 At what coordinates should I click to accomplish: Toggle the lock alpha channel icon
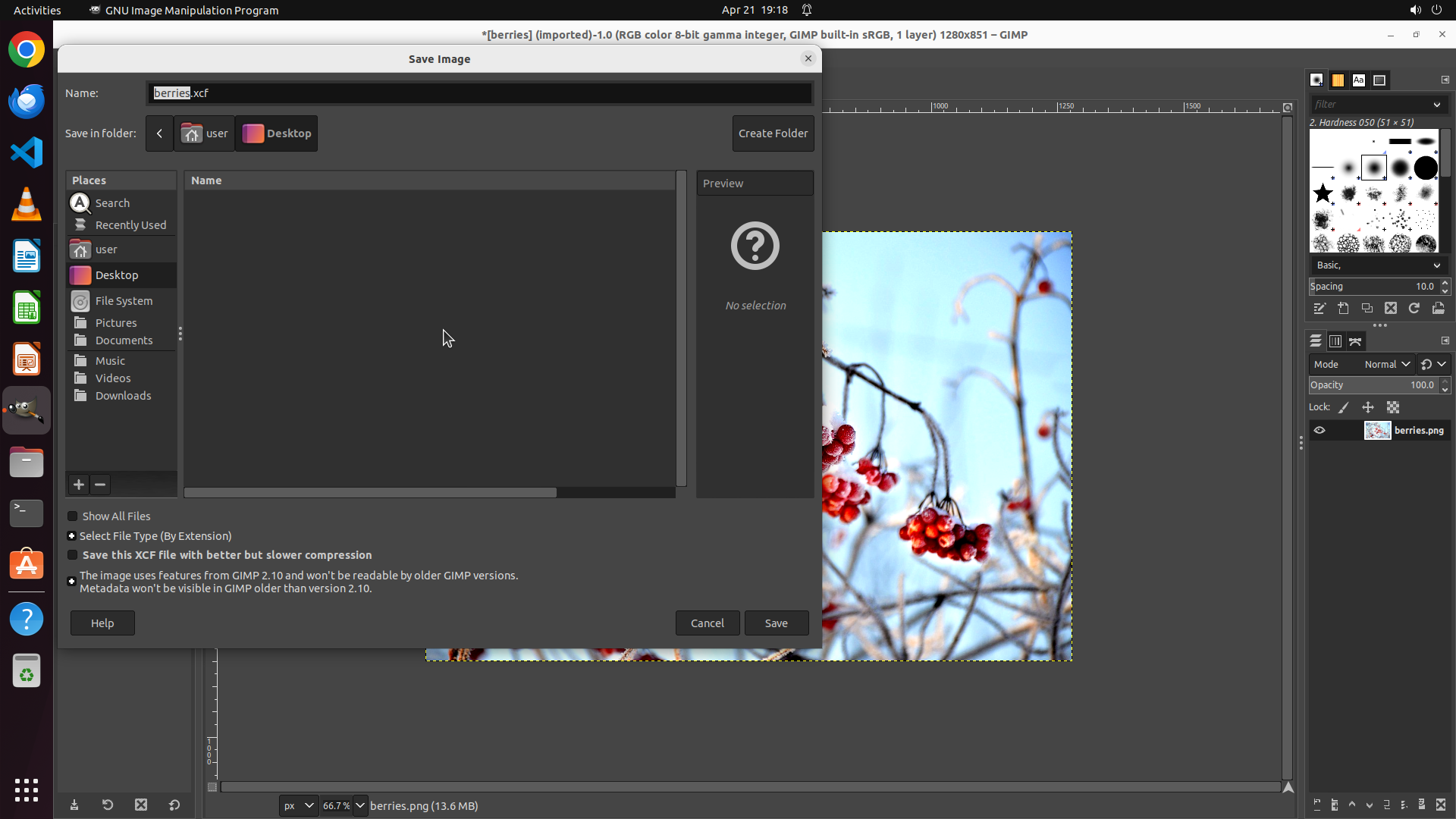[1393, 408]
